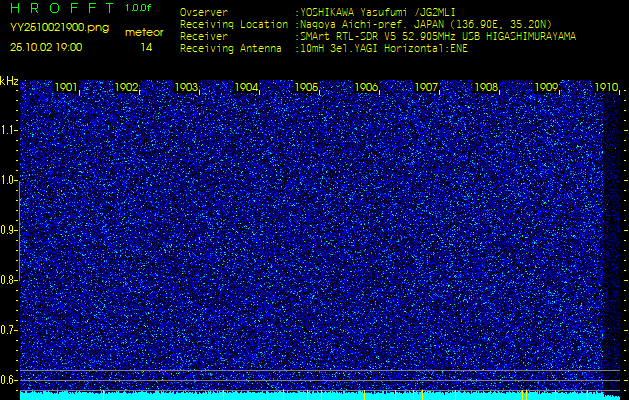
Task: Click the 0.8 frequency axis label
Action: coord(9,280)
